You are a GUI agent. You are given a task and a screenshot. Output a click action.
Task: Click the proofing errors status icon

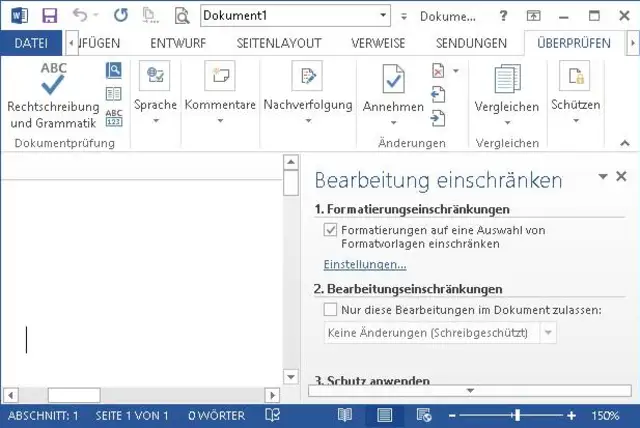pyautogui.click(x=272, y=415)
